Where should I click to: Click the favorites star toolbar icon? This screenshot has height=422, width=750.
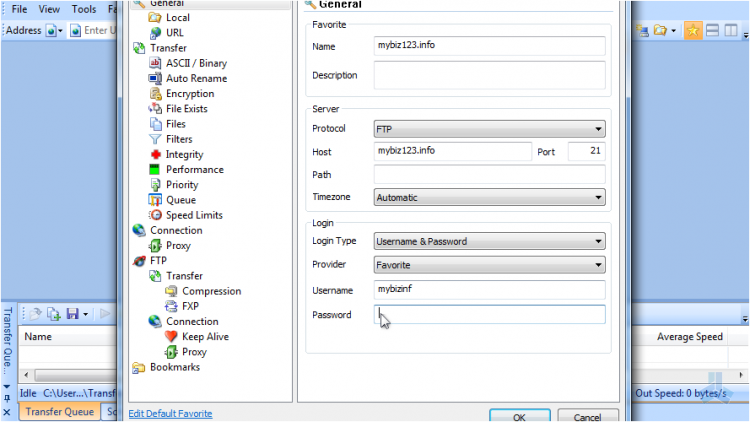click(x=692, y=31)
